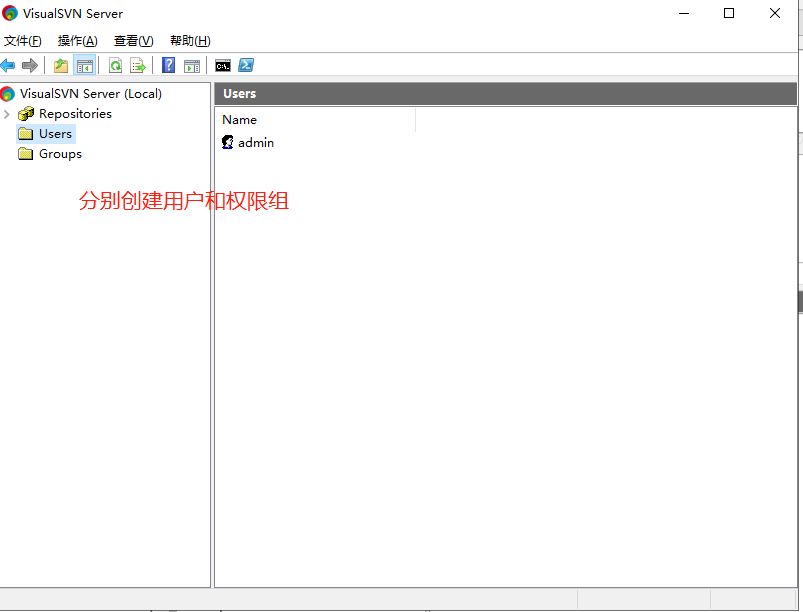Select the Repositories tree item

(75, 114)
